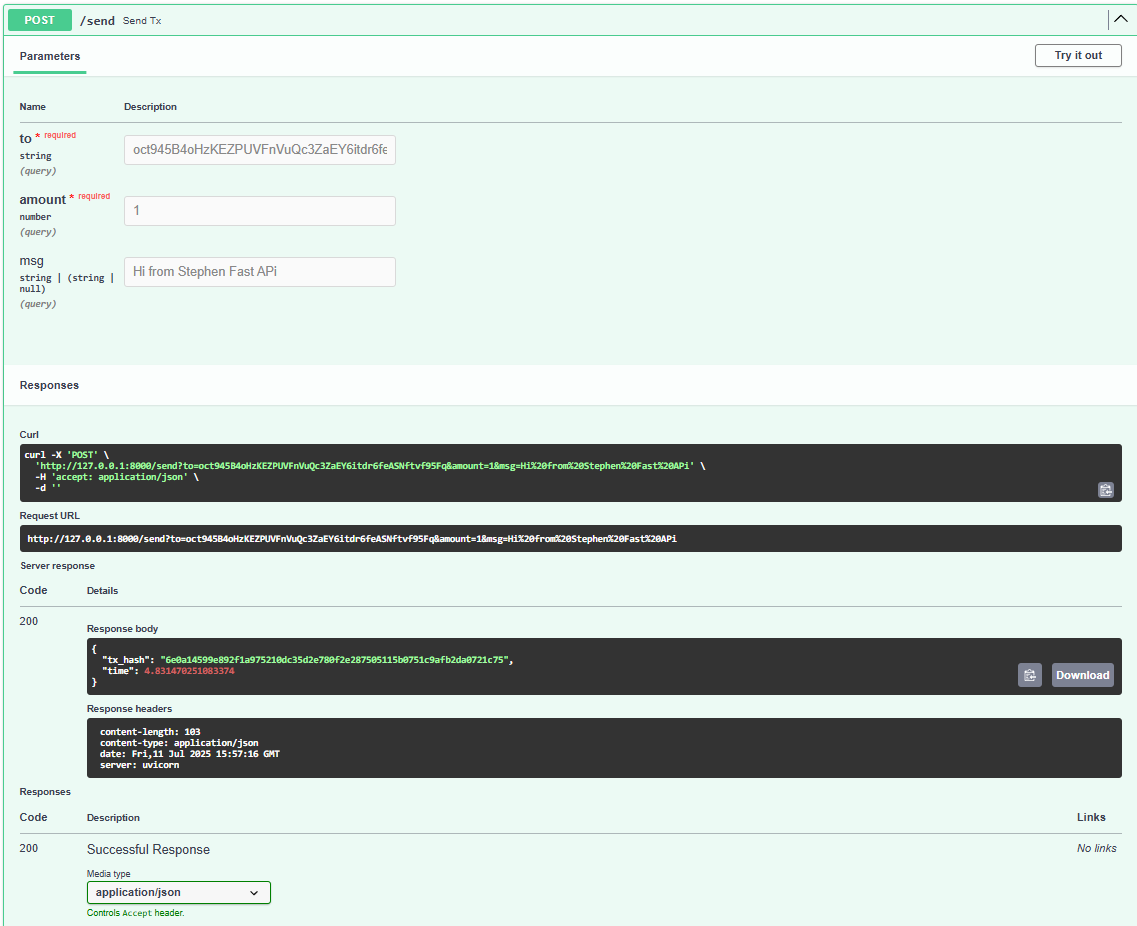Screen dimensions: 1137x926
Task: Click the green POST method badge
Action: click(x=40, y=20)
